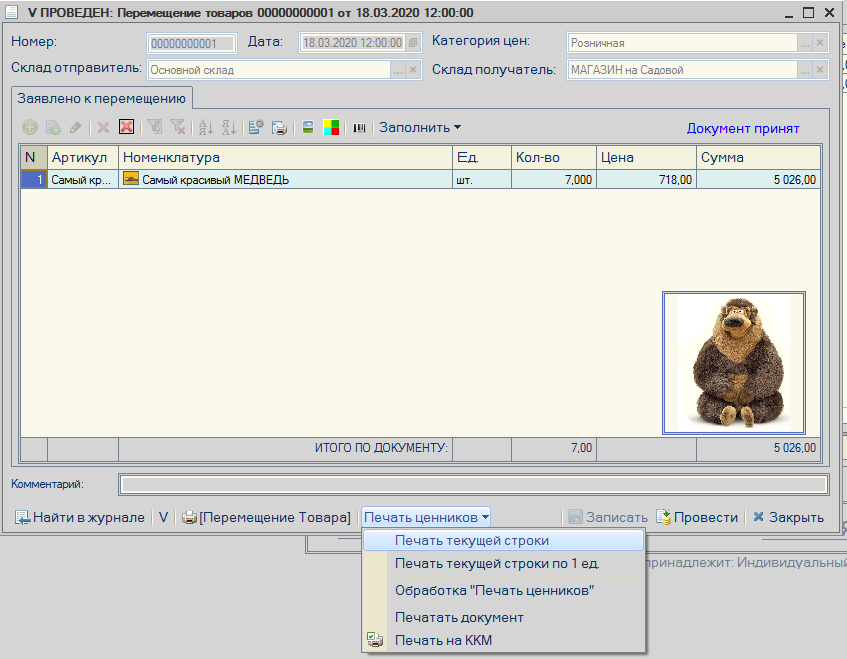
Task: Click the Сумма column header
Action: pos(758,158)
